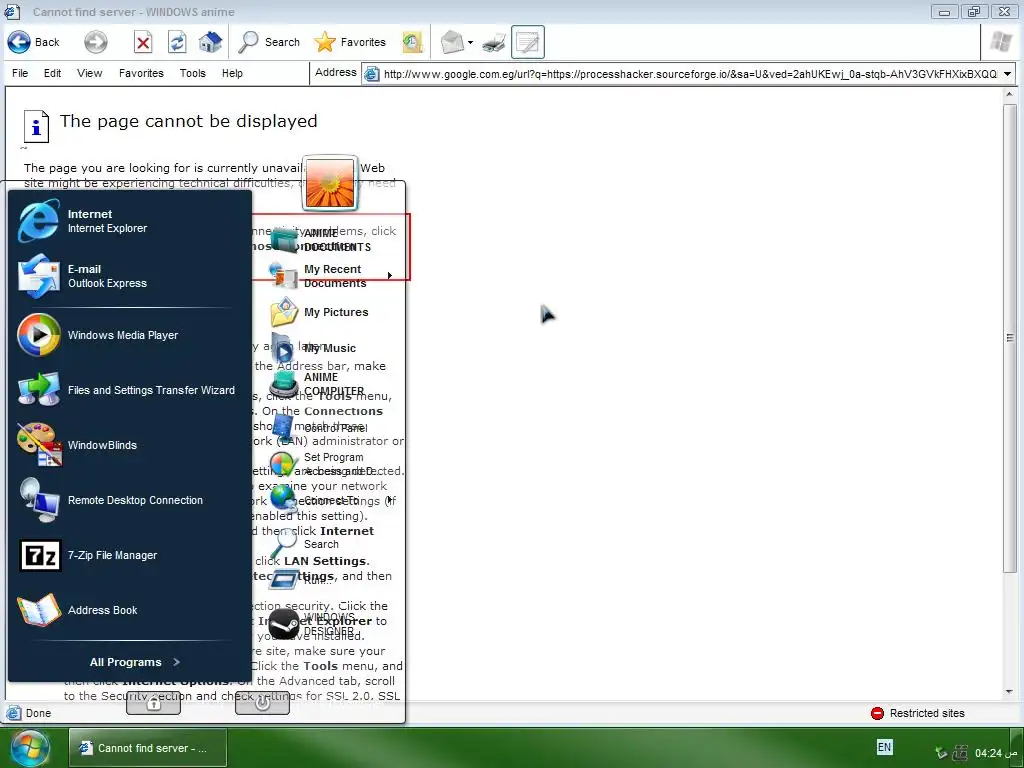Viewport: 1024px width, 768px height.
Task: Open Remote Desktop Connection
Action: 129,500
